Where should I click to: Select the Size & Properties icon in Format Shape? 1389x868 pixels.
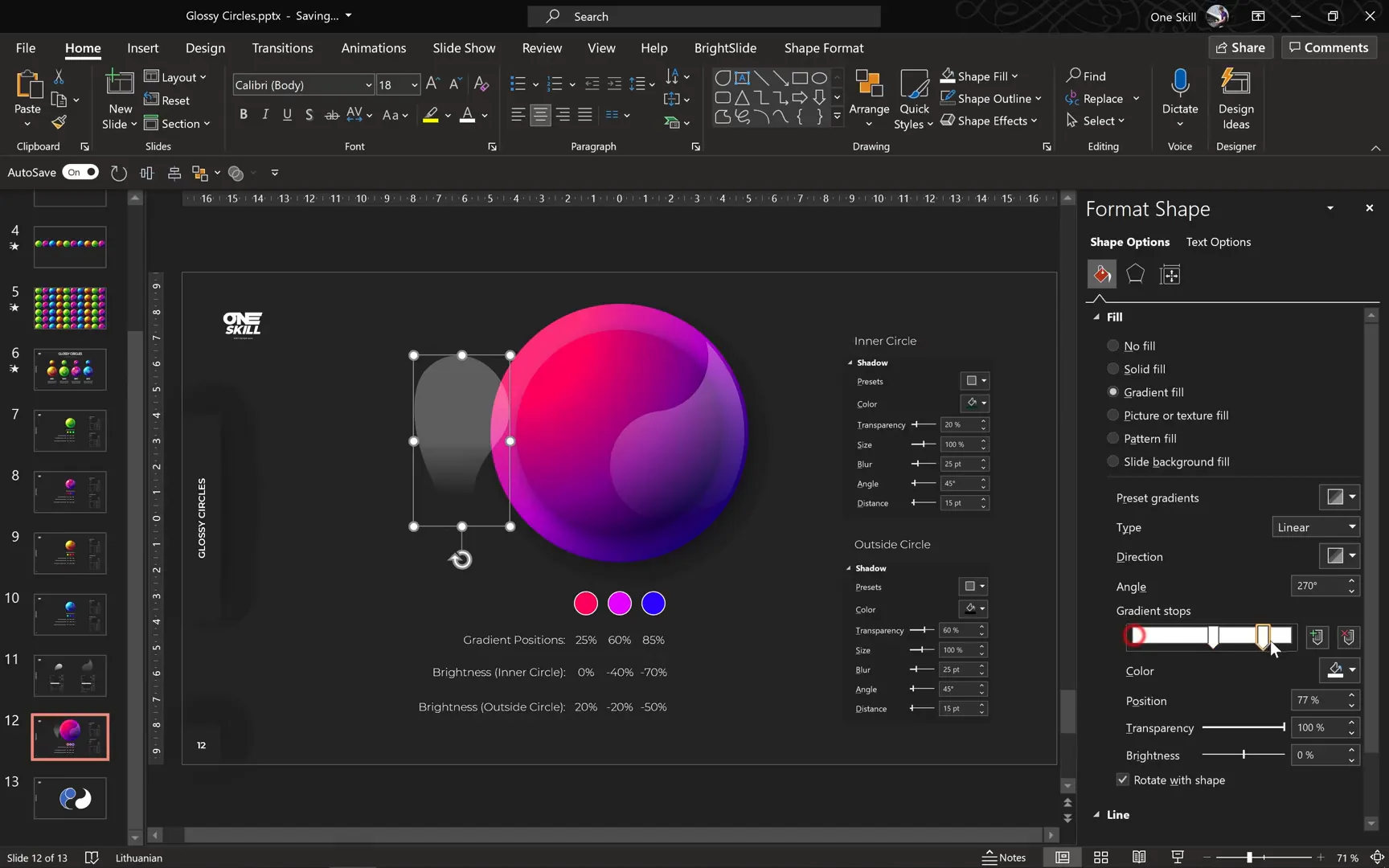click(1170, 274)
